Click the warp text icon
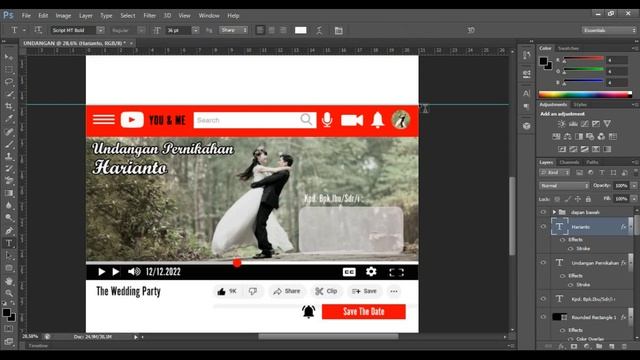Viewport: 640px width, 360px height. tap(319, 30)
